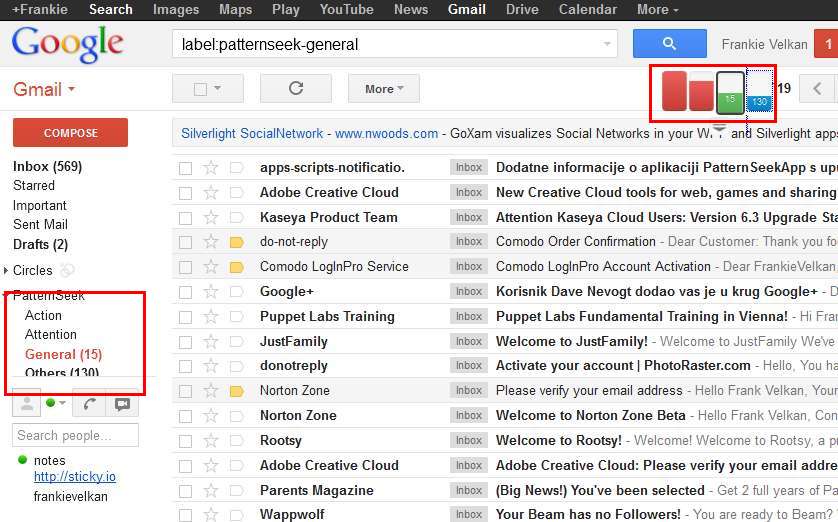
Task: Star the Wappwolf email
Action: click(211, 515)
